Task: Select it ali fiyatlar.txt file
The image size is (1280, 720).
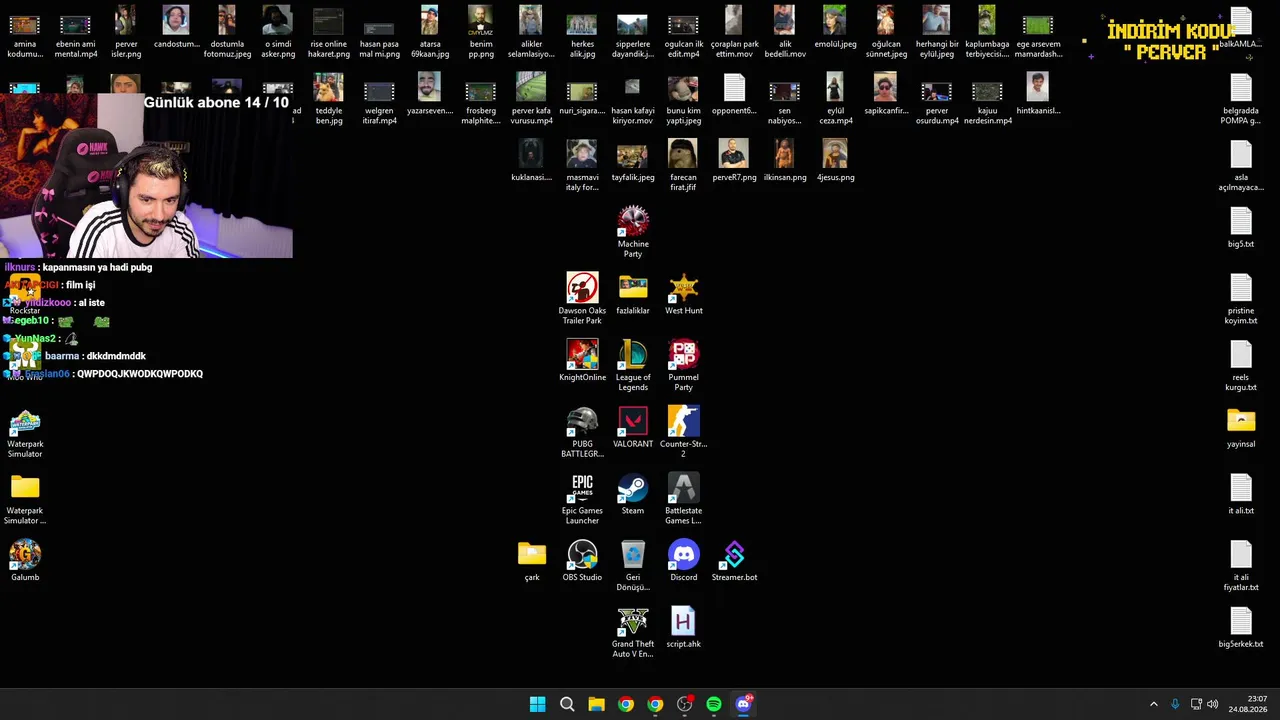Action: (1241, 565)
